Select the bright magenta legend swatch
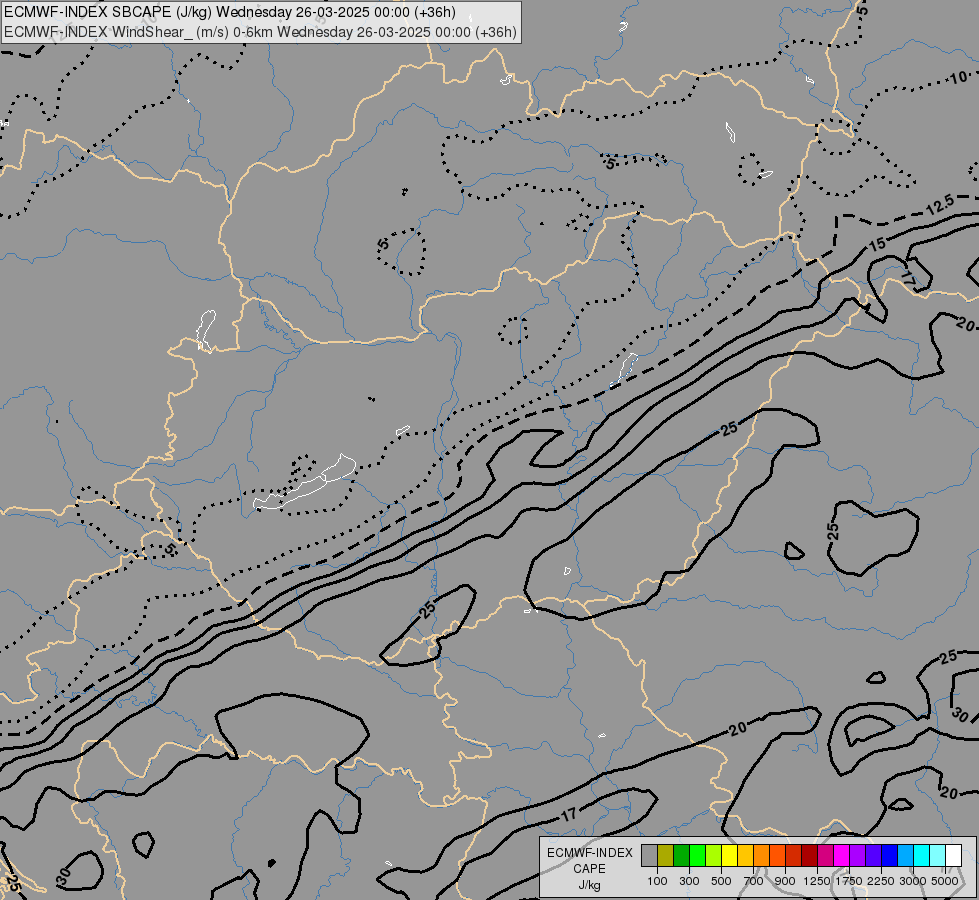 (x=842, y=856)
